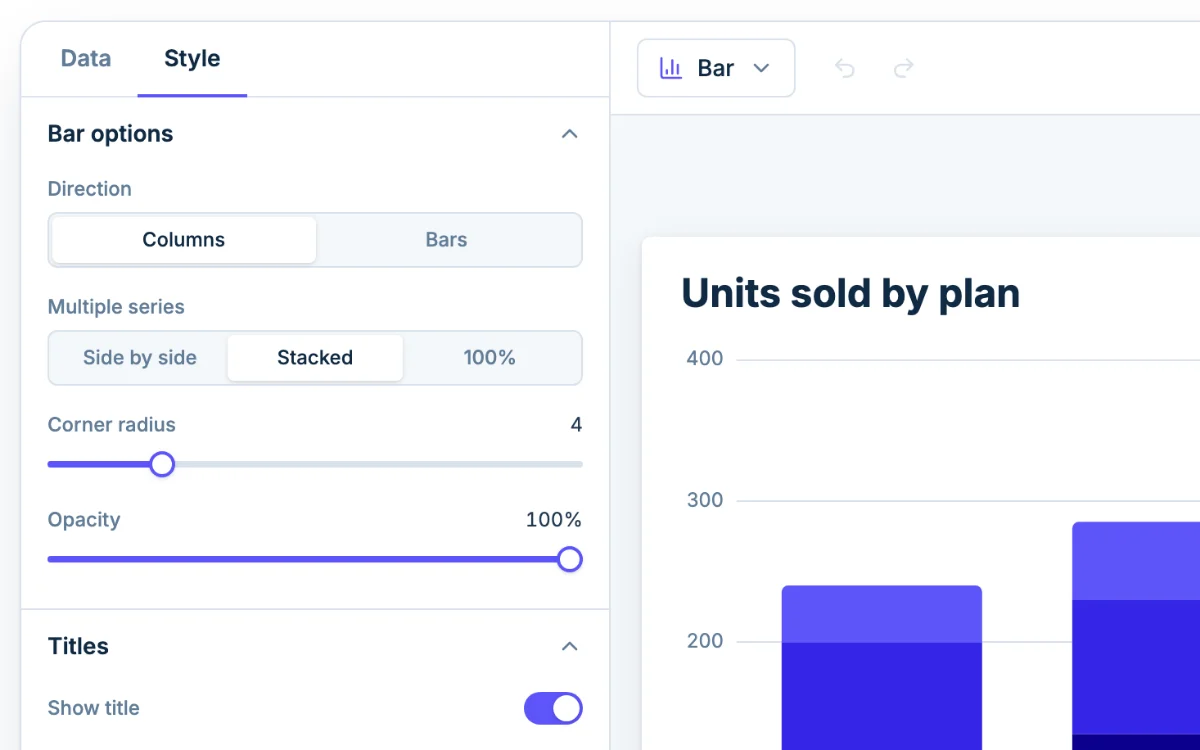
Task: Click the lighter top segment of the first column
Action: [882, 614]
